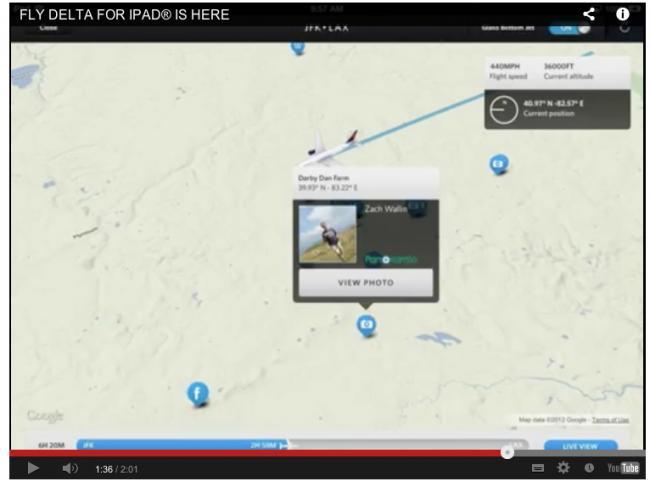The height and width of the screenshot is (487, 650).
Task: Mute the video with speaker icon
Action: [x=70, y=468]
